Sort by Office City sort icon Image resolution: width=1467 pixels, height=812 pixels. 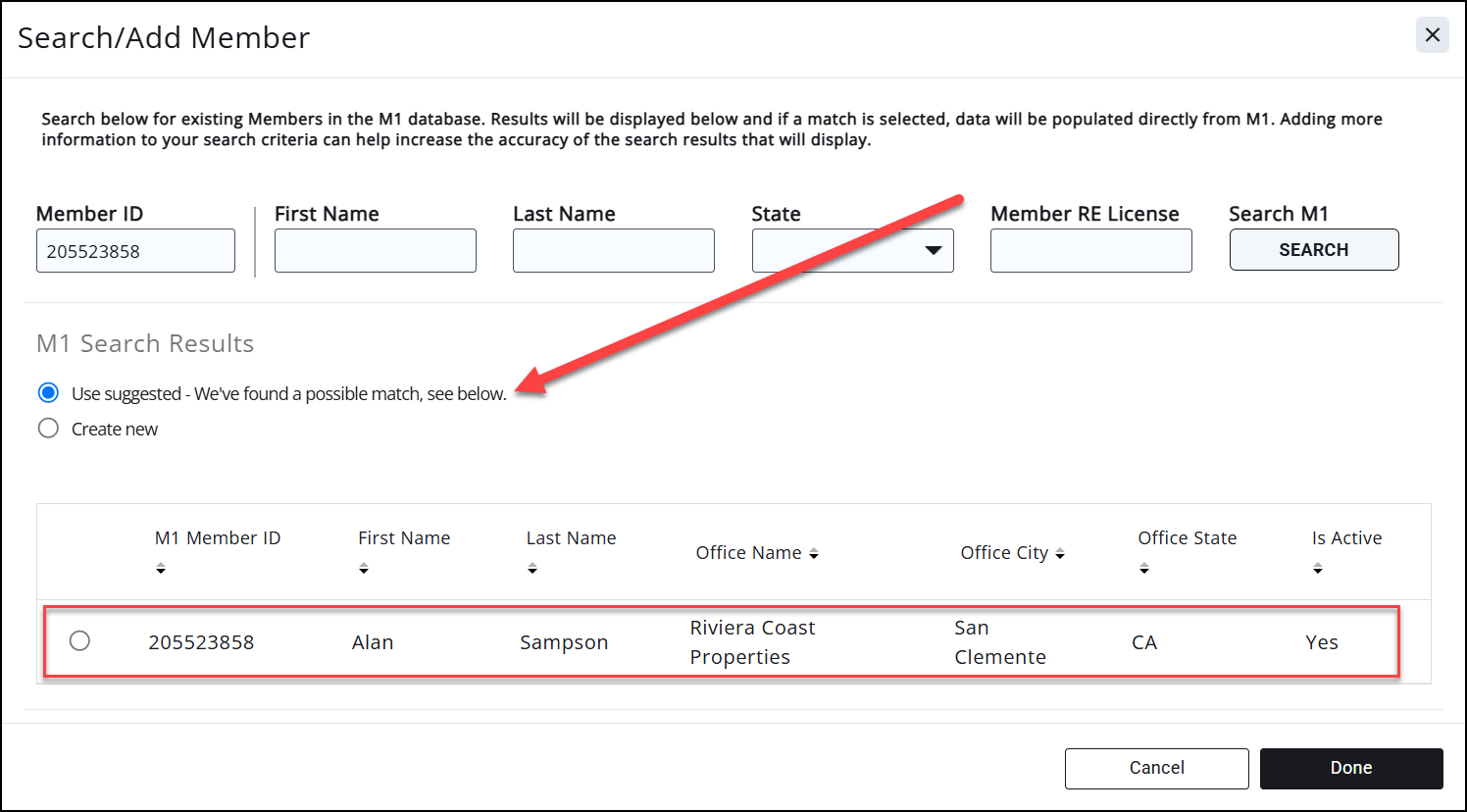(x=1060, y=554)
